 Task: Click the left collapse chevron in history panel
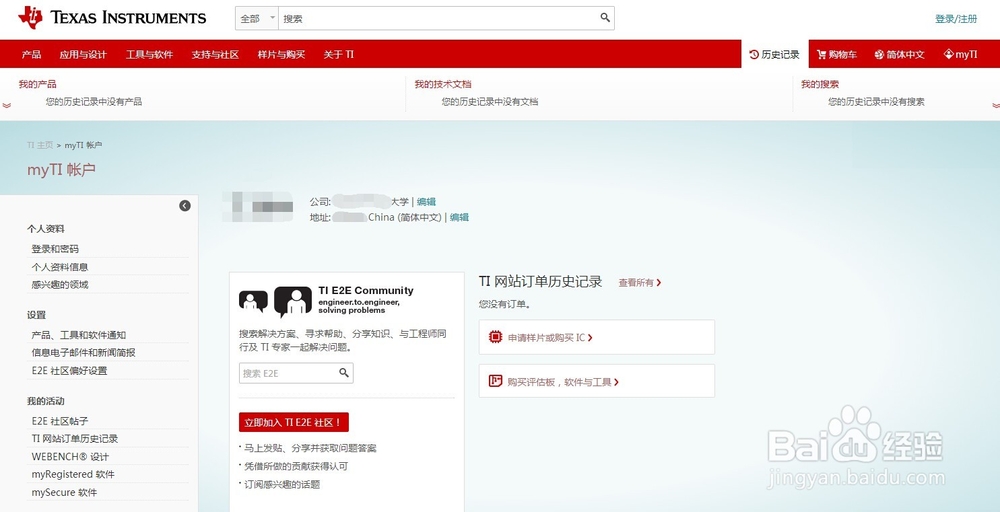tap(6, 105)
